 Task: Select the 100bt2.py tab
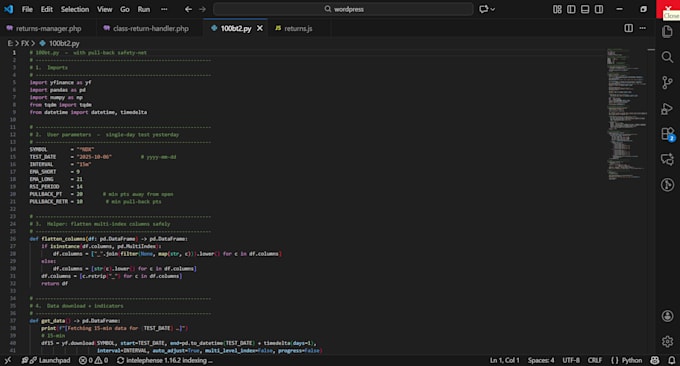point(235,28)
